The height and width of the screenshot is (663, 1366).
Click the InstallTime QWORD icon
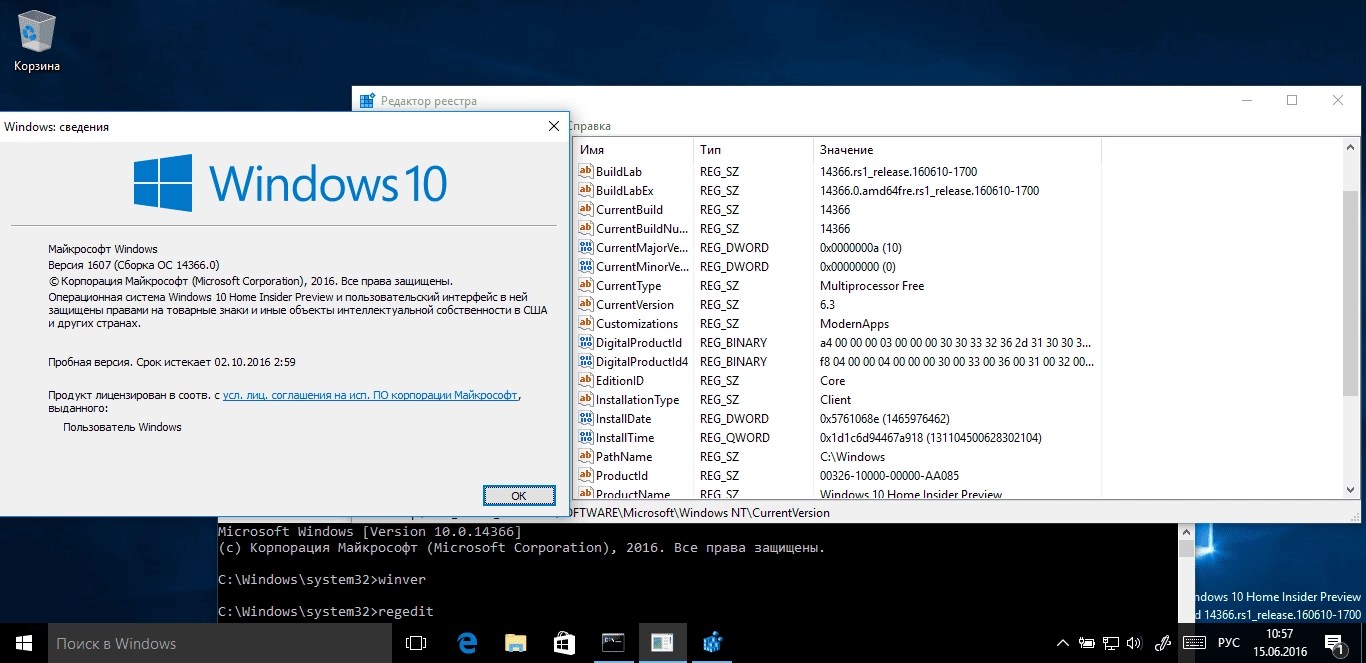click(x=586, y=437)
